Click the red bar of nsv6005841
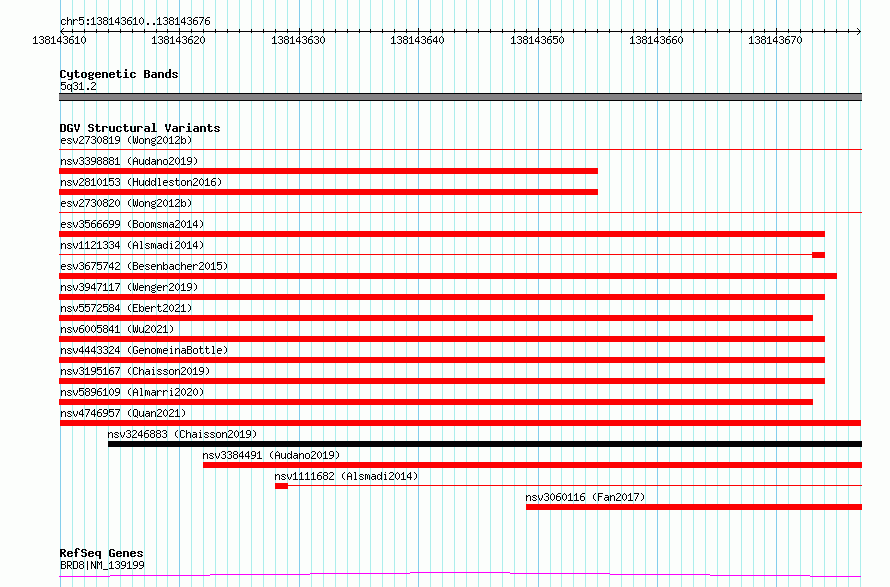Viewport: 890px width, 587px height. point(442,339)
